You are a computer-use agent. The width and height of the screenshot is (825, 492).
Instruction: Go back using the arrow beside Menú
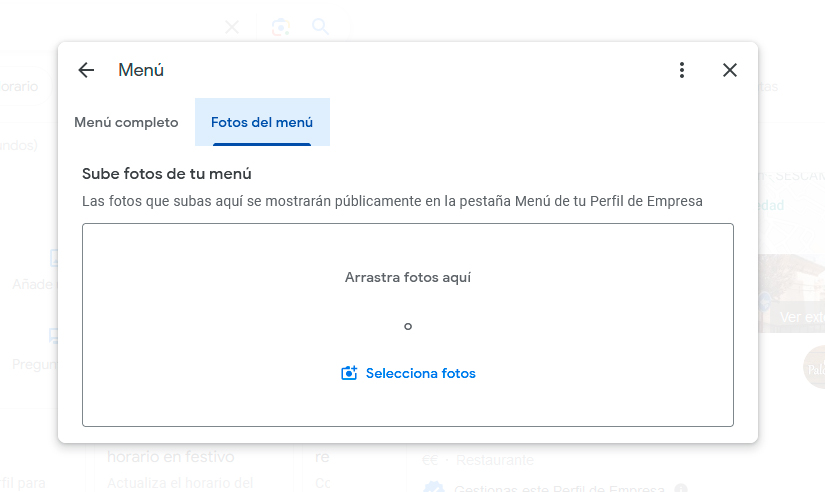(x=86, y=70)
